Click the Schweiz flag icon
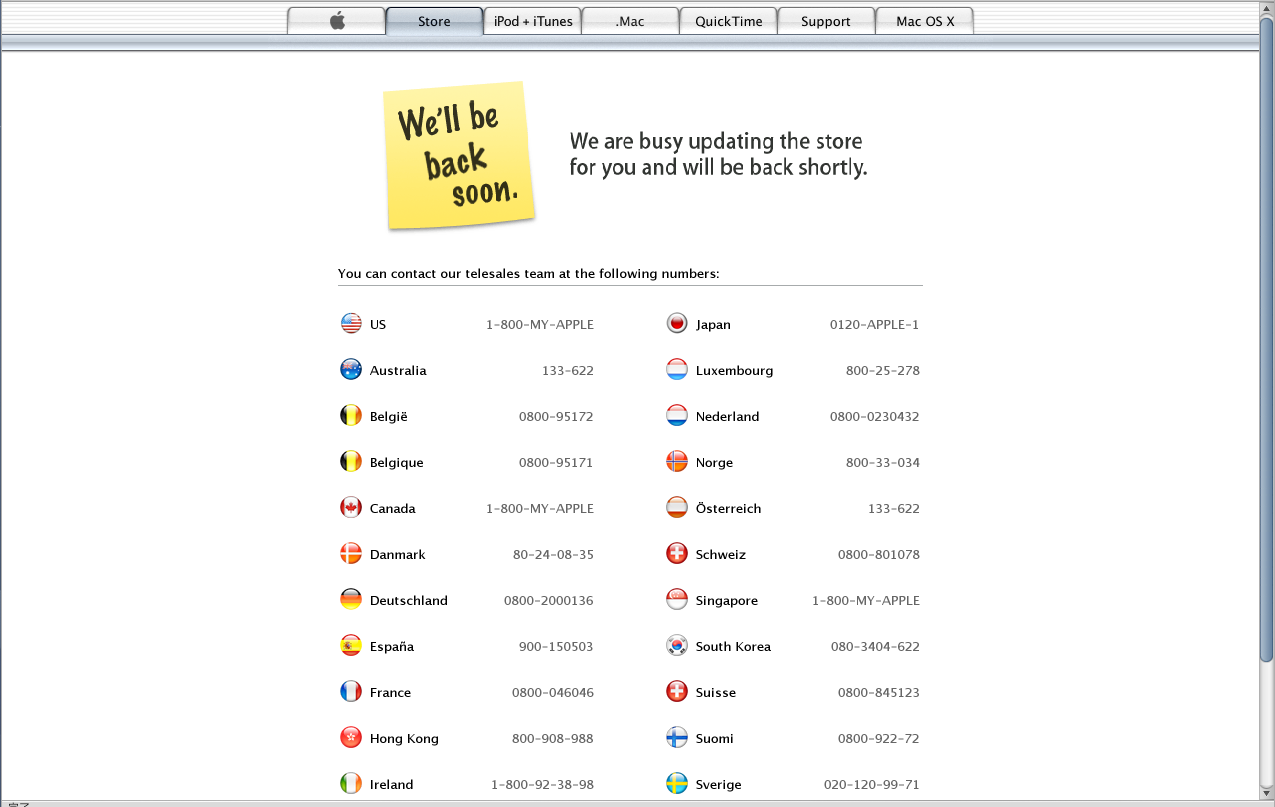The height and width of the screenshot is (807, 1275). (677, 553)
